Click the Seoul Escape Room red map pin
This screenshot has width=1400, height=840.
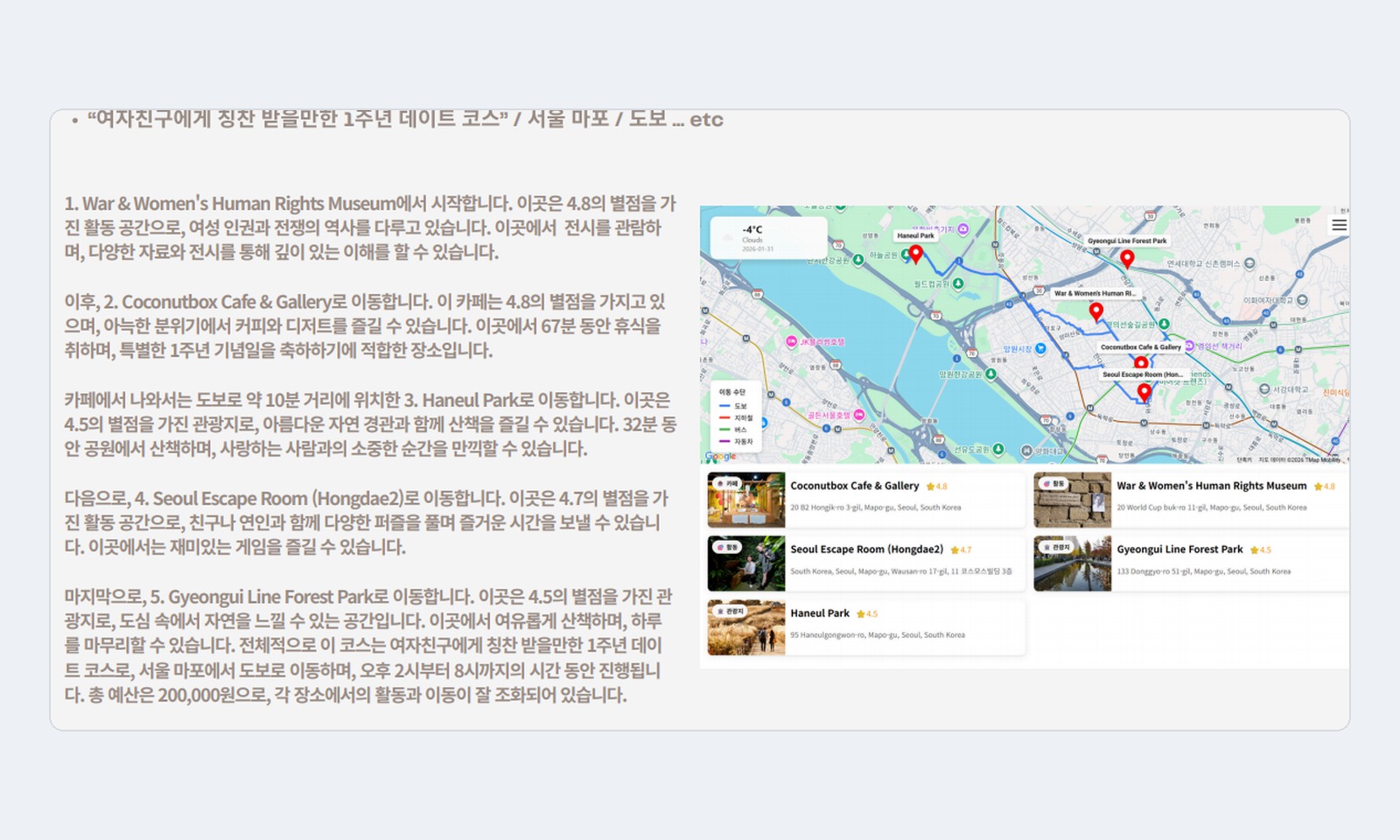click(1144, 393)
